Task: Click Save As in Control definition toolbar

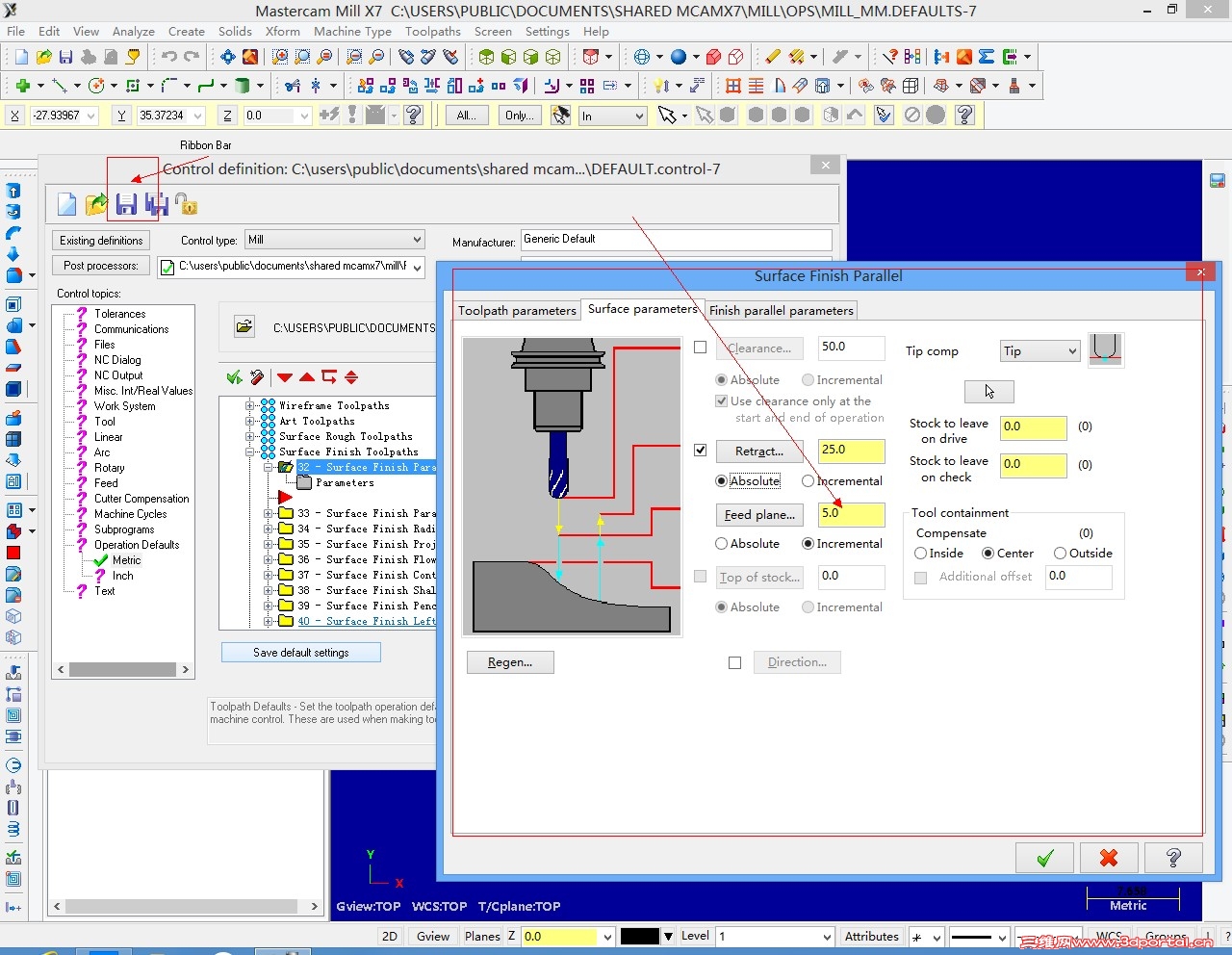Action: click(156, 204)
